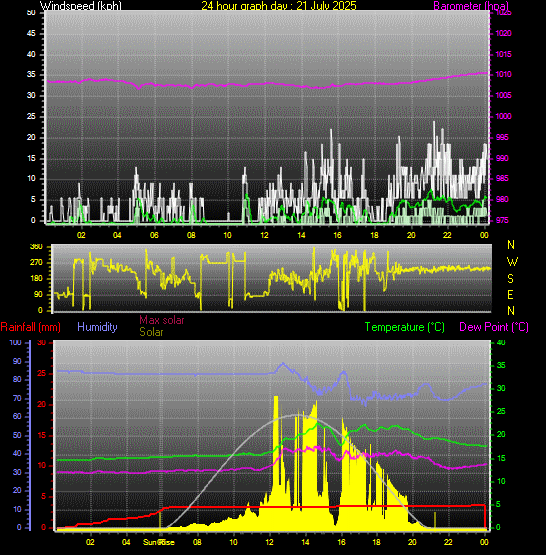Screen dimensions: 546x555
Task: Click the Dew Point (°C) legend label
Action: tap(494, 327)
